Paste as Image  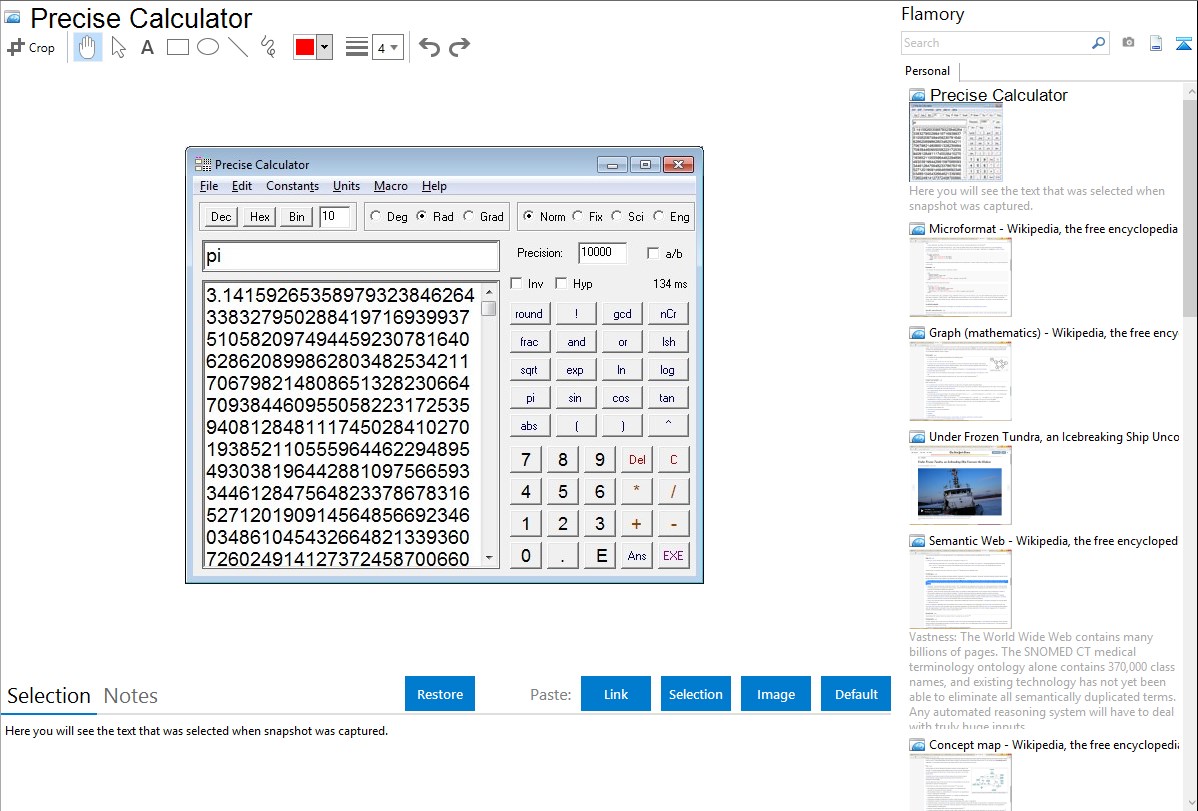(775, 694)
